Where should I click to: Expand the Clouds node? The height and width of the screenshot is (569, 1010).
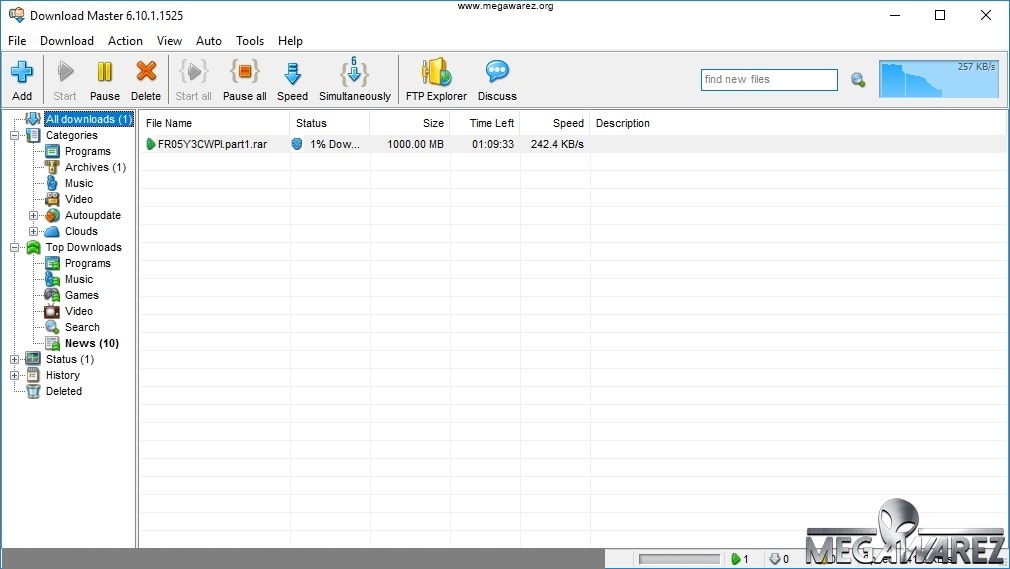[x=33, y=231]
